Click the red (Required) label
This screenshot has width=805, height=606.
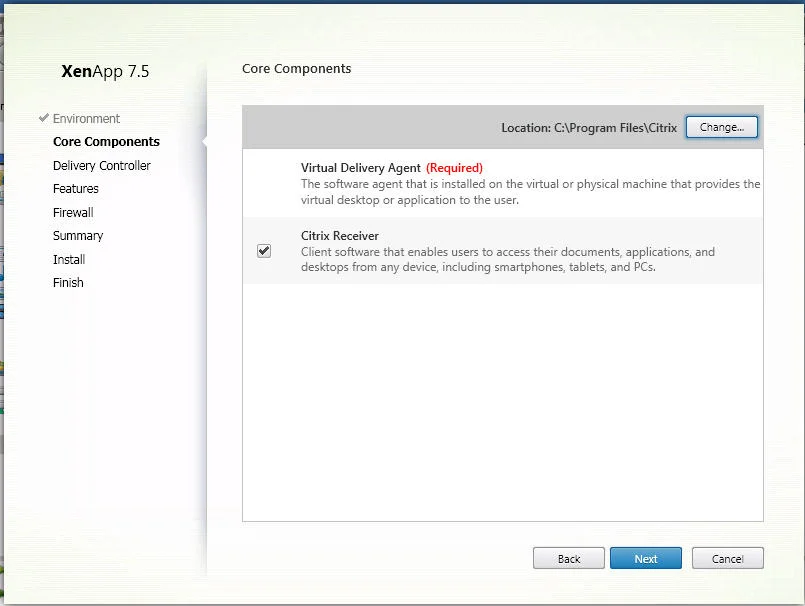point(454,168)
